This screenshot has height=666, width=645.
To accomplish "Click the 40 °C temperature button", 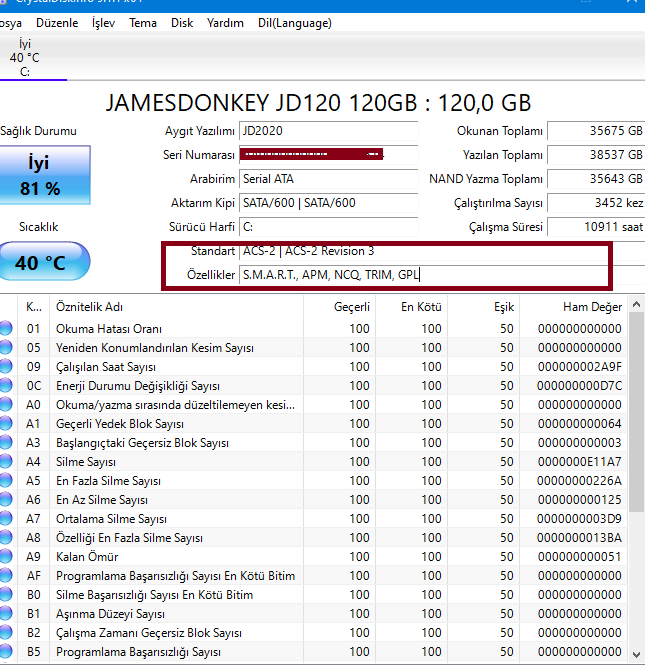I will [45, 261].
